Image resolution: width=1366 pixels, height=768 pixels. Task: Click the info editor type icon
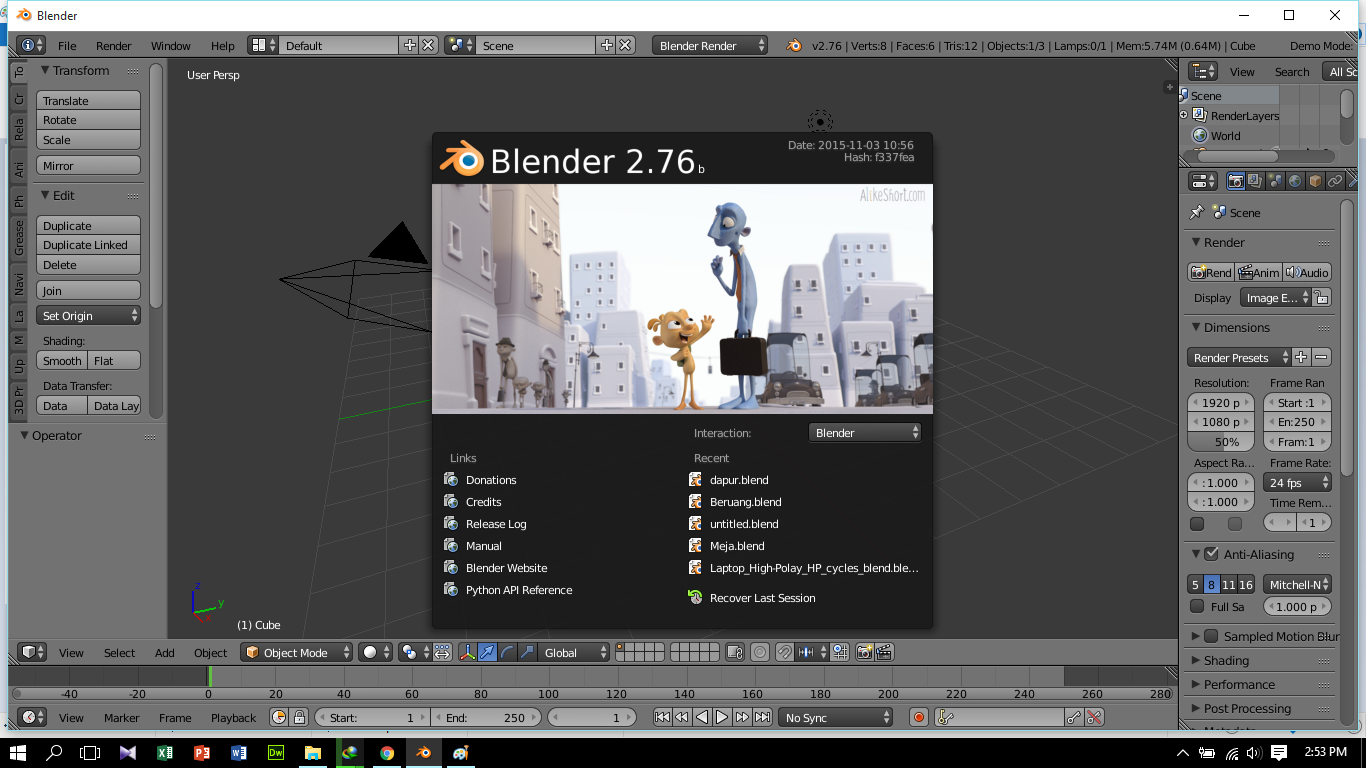[x=31, y=45]
